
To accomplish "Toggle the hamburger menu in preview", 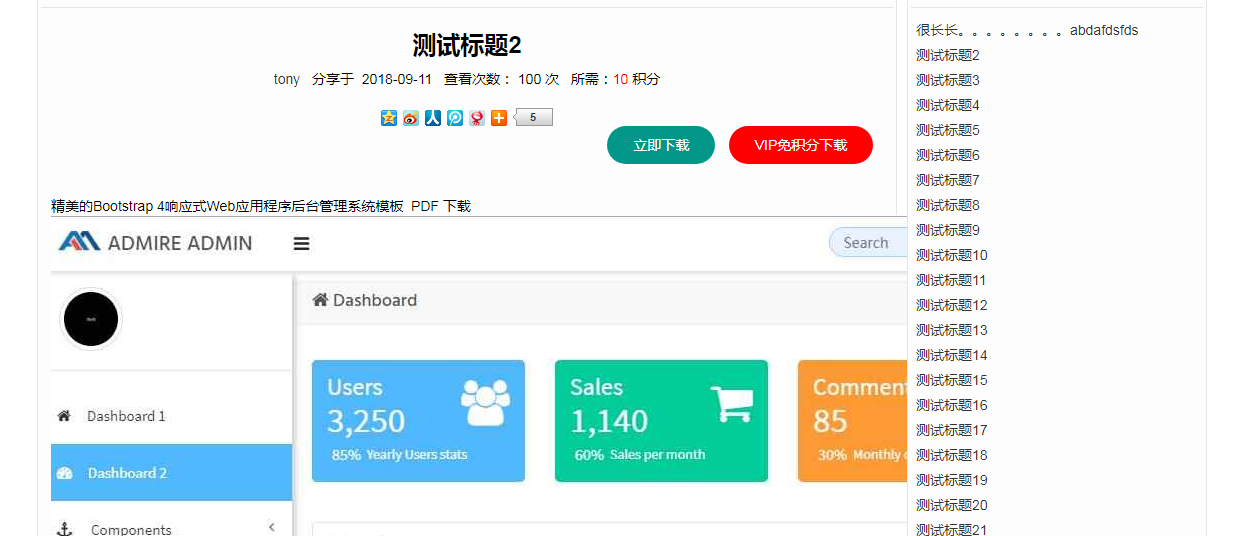I will (301, 243).
